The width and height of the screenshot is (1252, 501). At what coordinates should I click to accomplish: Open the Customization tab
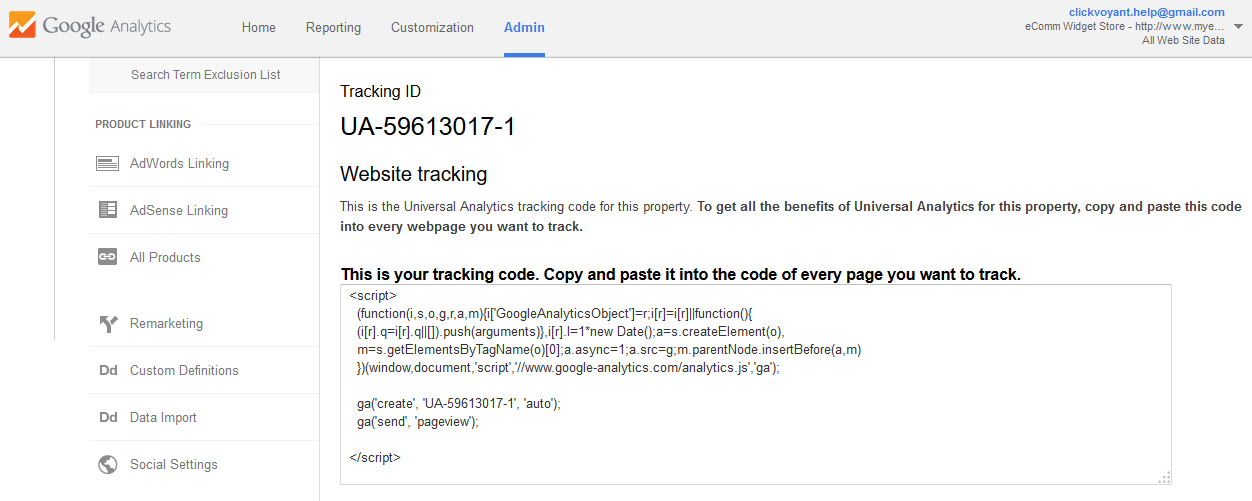[x=432, y=28]
